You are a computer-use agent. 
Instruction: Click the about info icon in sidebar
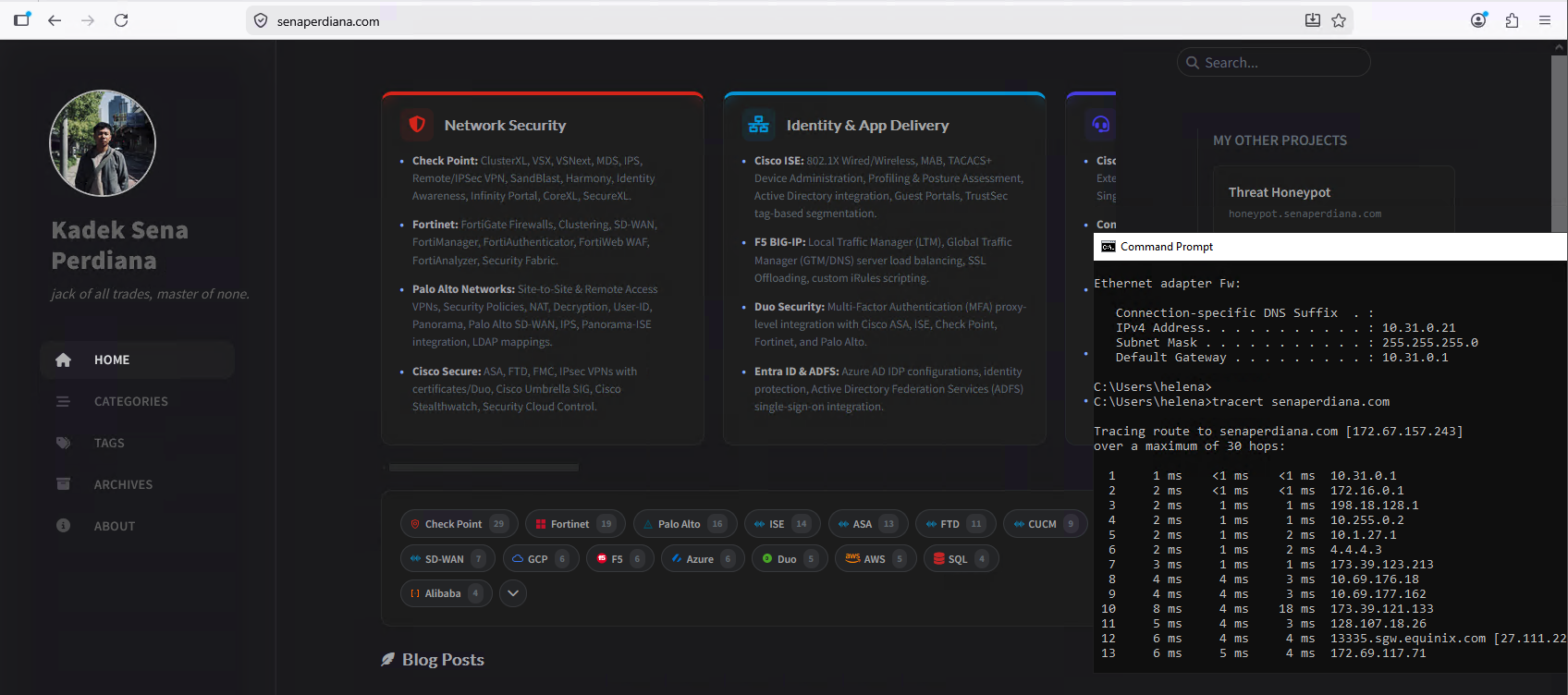click(63, 526)
